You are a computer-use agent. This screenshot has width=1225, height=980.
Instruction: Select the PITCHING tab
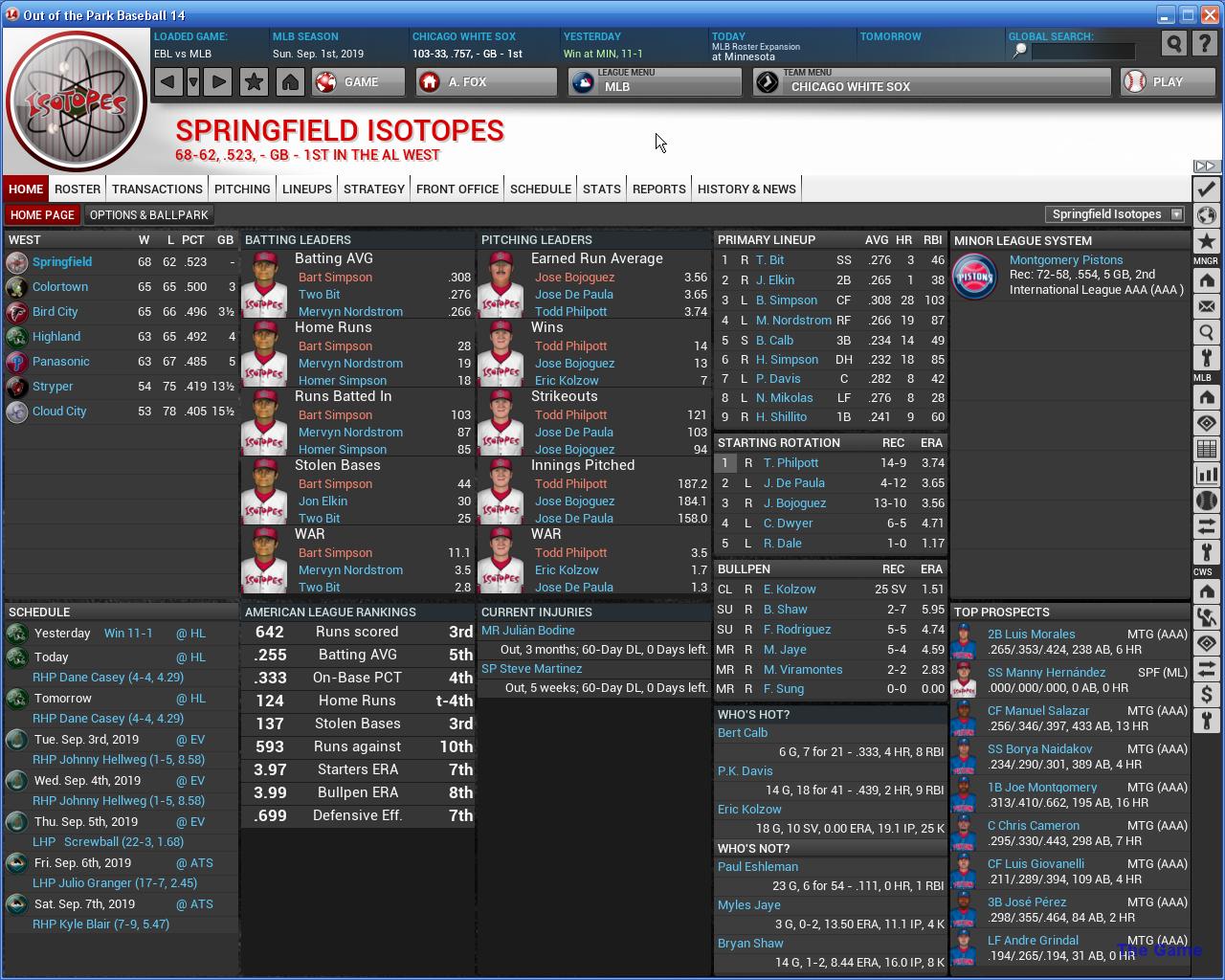coord(242,189)
